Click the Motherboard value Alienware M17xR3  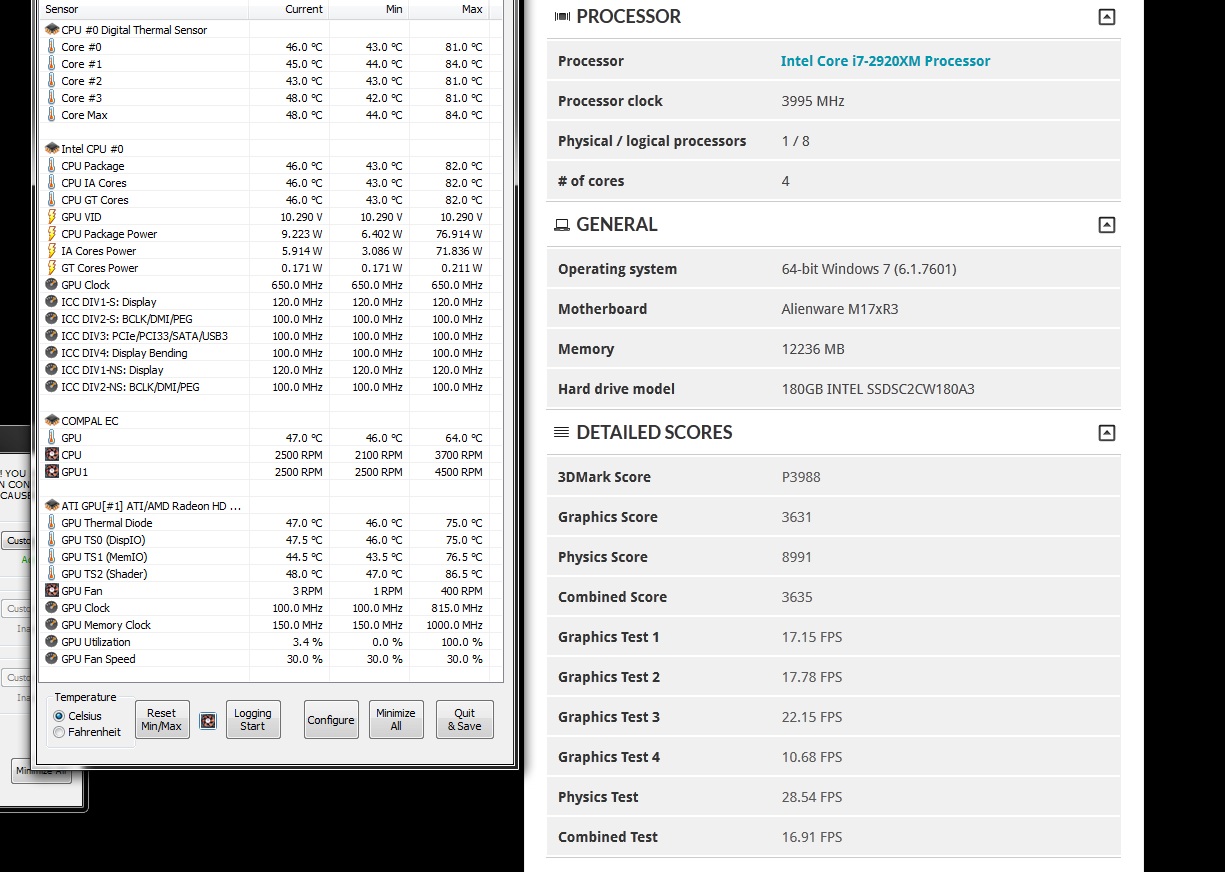[840, 309]
